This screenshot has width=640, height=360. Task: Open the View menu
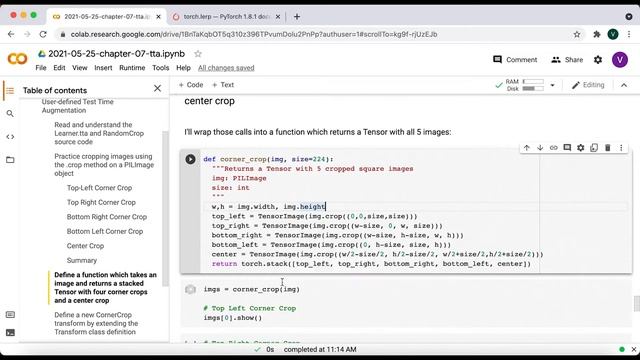80,68
